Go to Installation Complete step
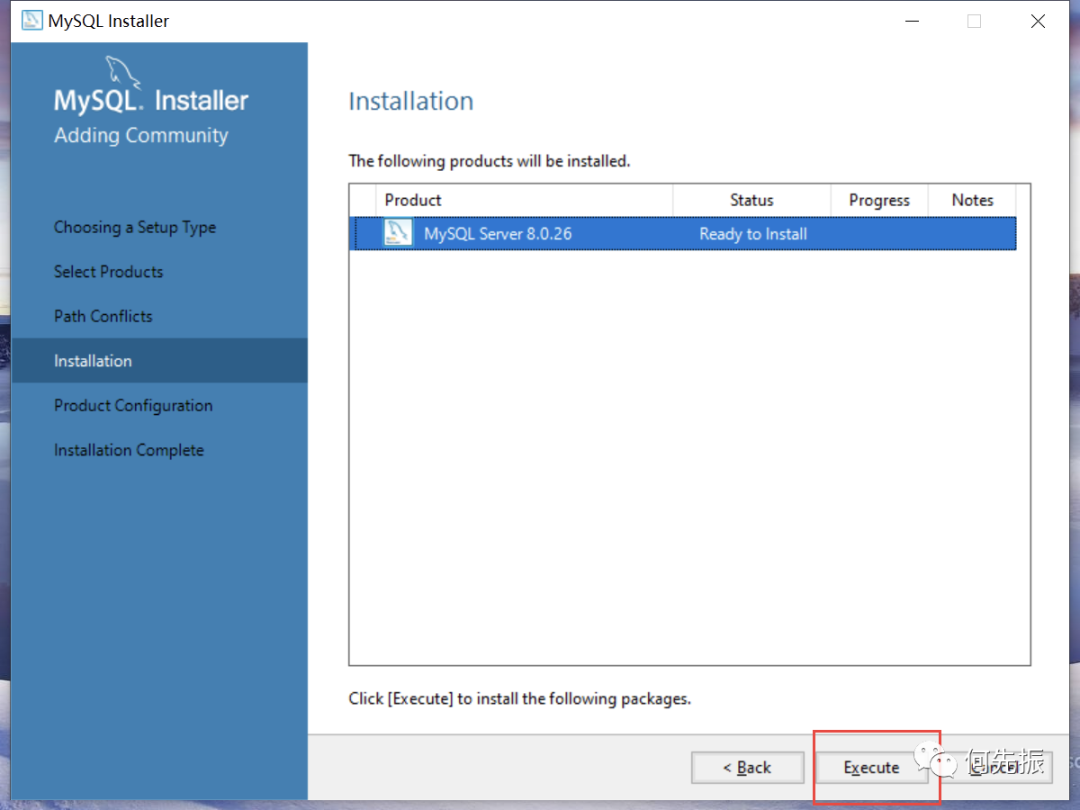The width and height of the screenshot is (1080, 810). [129, 450]
